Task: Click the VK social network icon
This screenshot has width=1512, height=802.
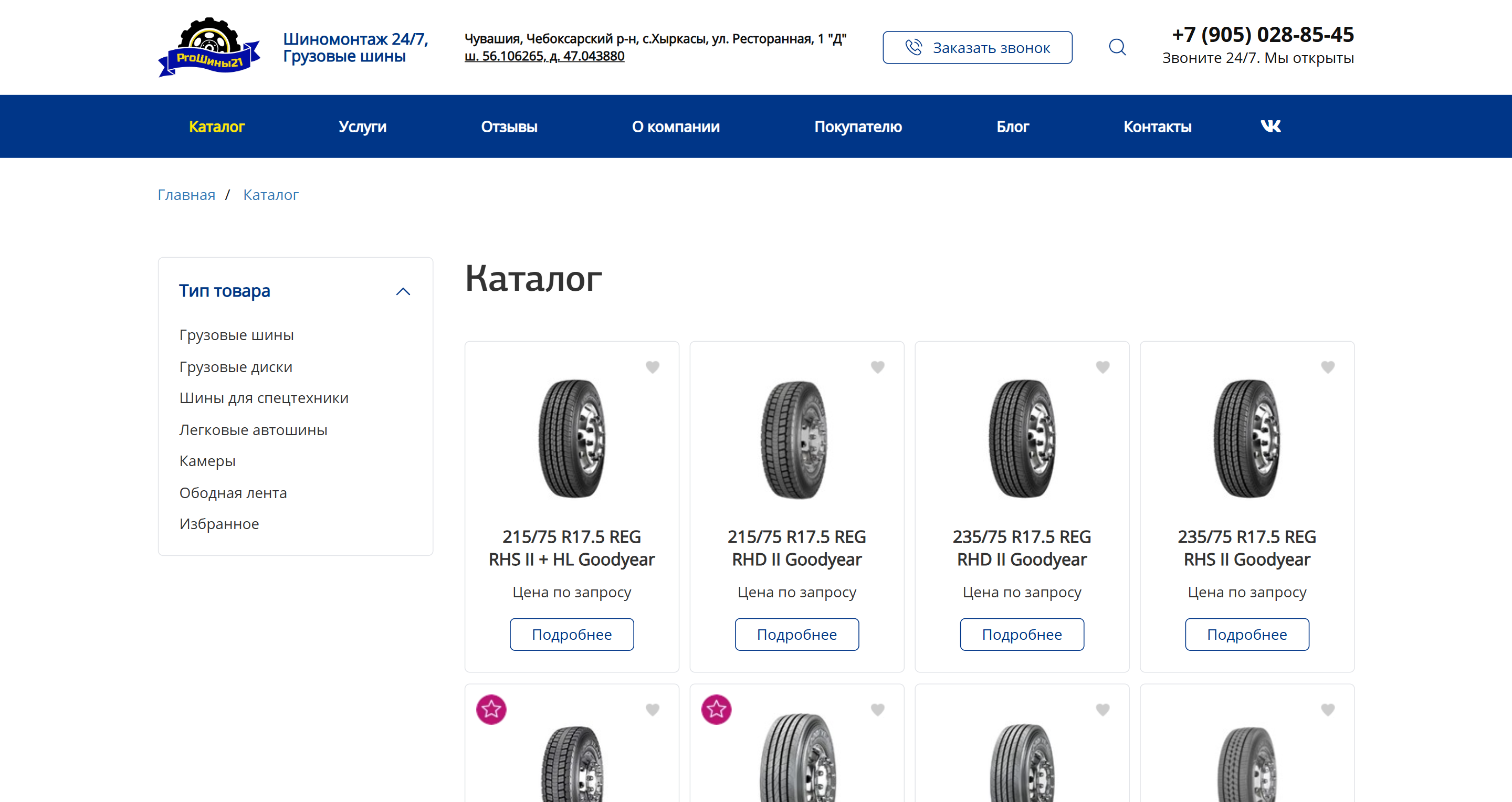Action: [1270, 126]
